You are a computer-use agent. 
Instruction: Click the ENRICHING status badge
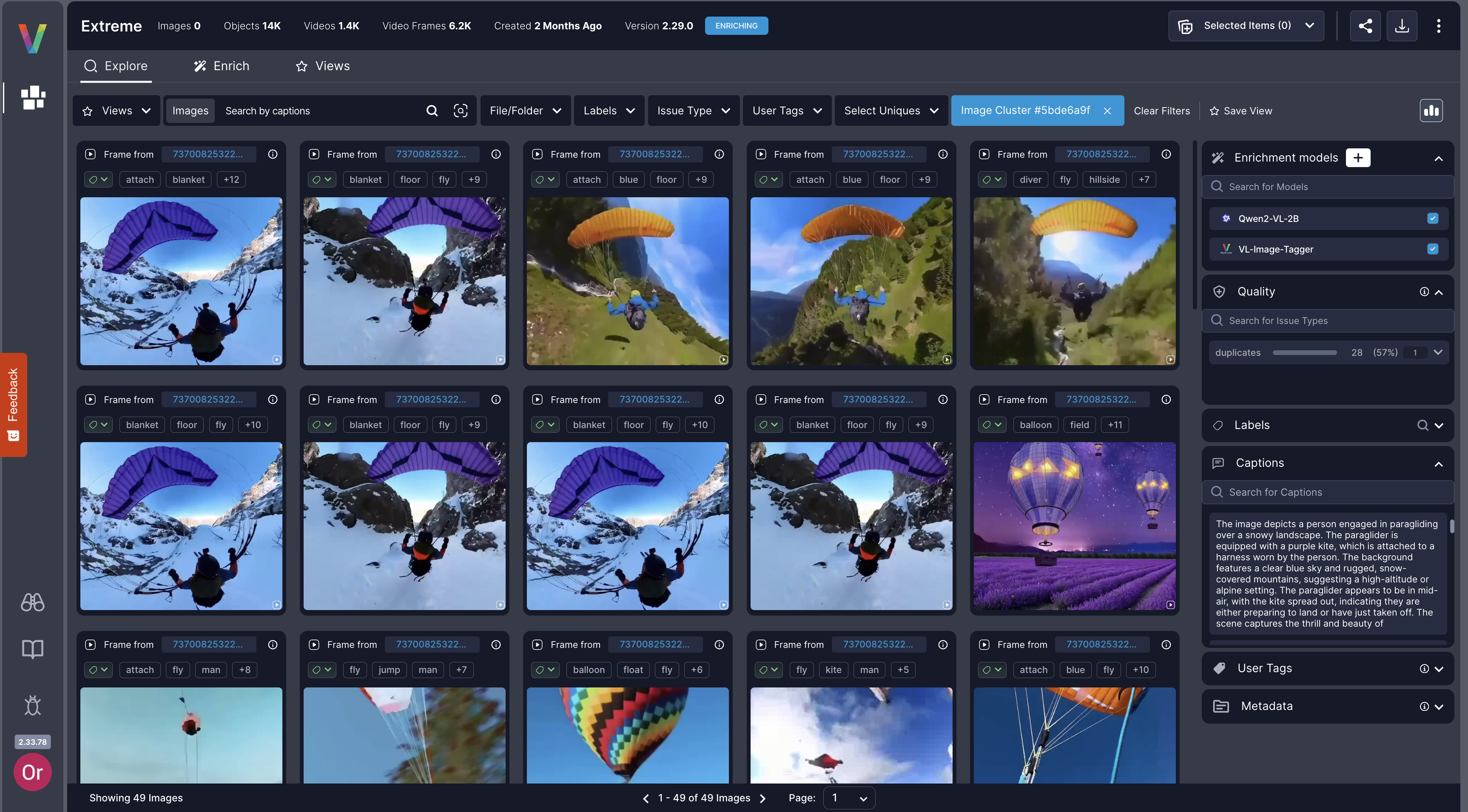pos(736,26)
